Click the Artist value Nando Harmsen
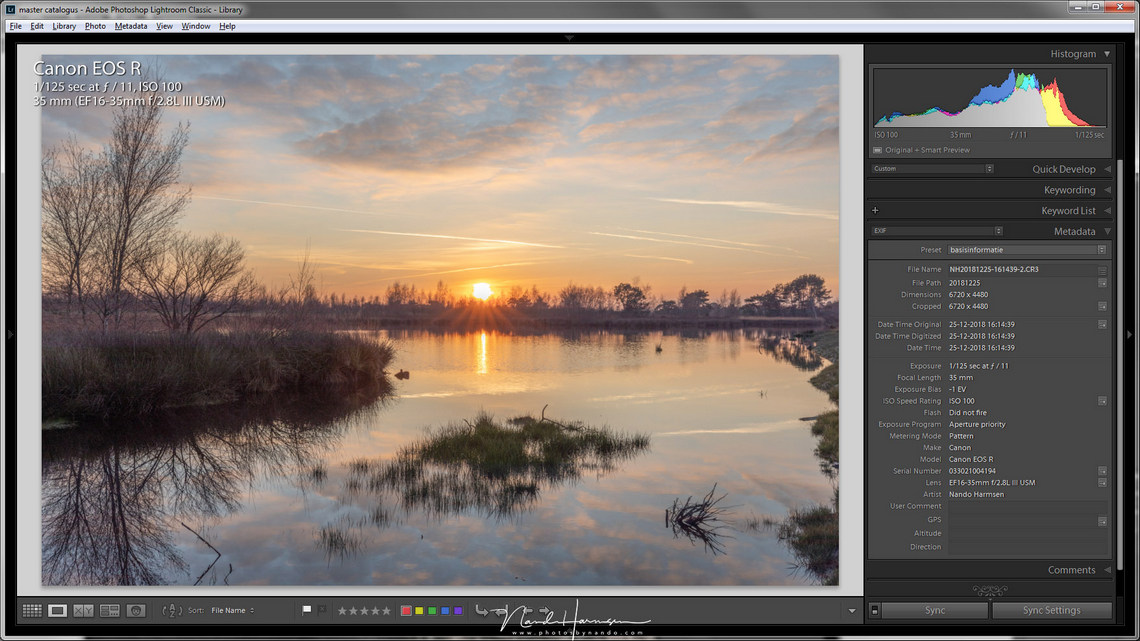Screen dimensions: 1140x641 tap(976, 494)
